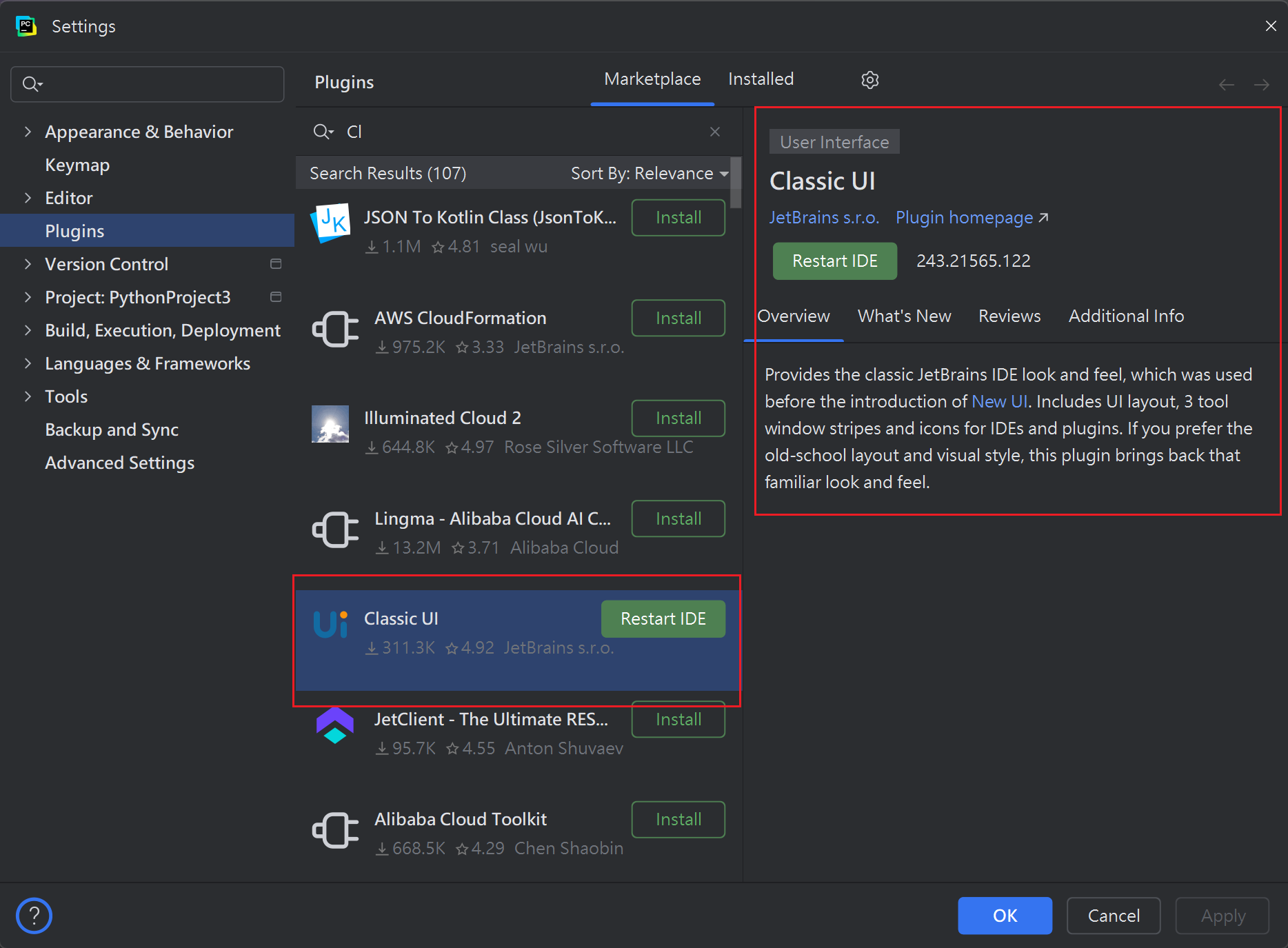Click the plugin search magnifier icon
Viewport: 1288px width, 948px height.
click(x=323, y=132)
